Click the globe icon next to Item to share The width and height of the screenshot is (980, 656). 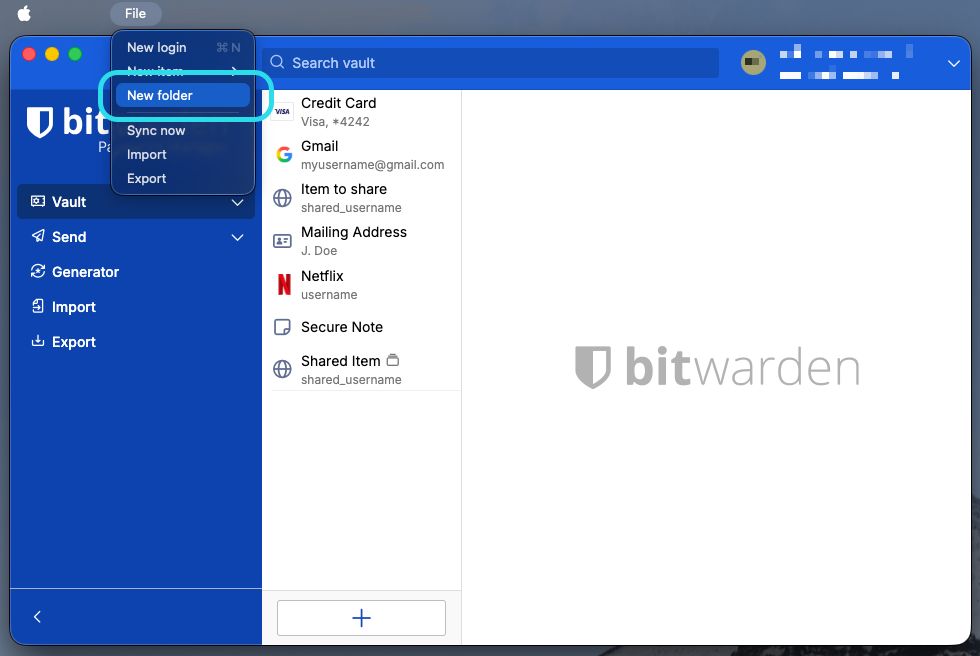click(281, 198)
